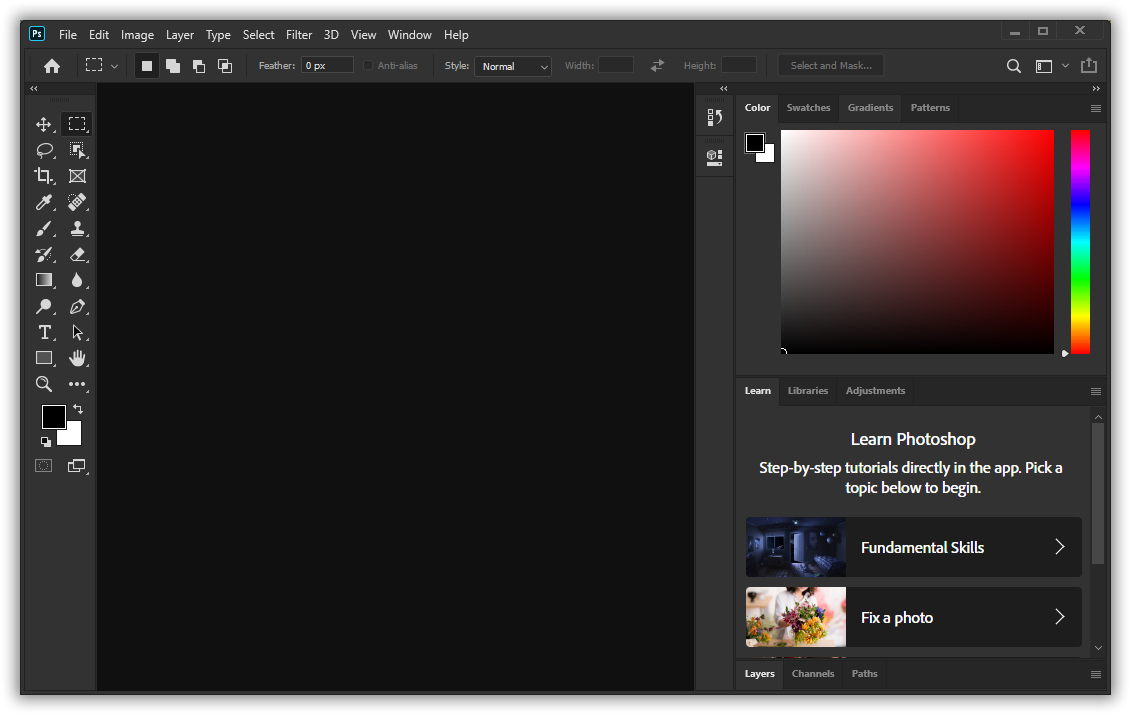Select the Rectangle shape tool
Screen dimensions: 1131x715
(x=44, y=359)
